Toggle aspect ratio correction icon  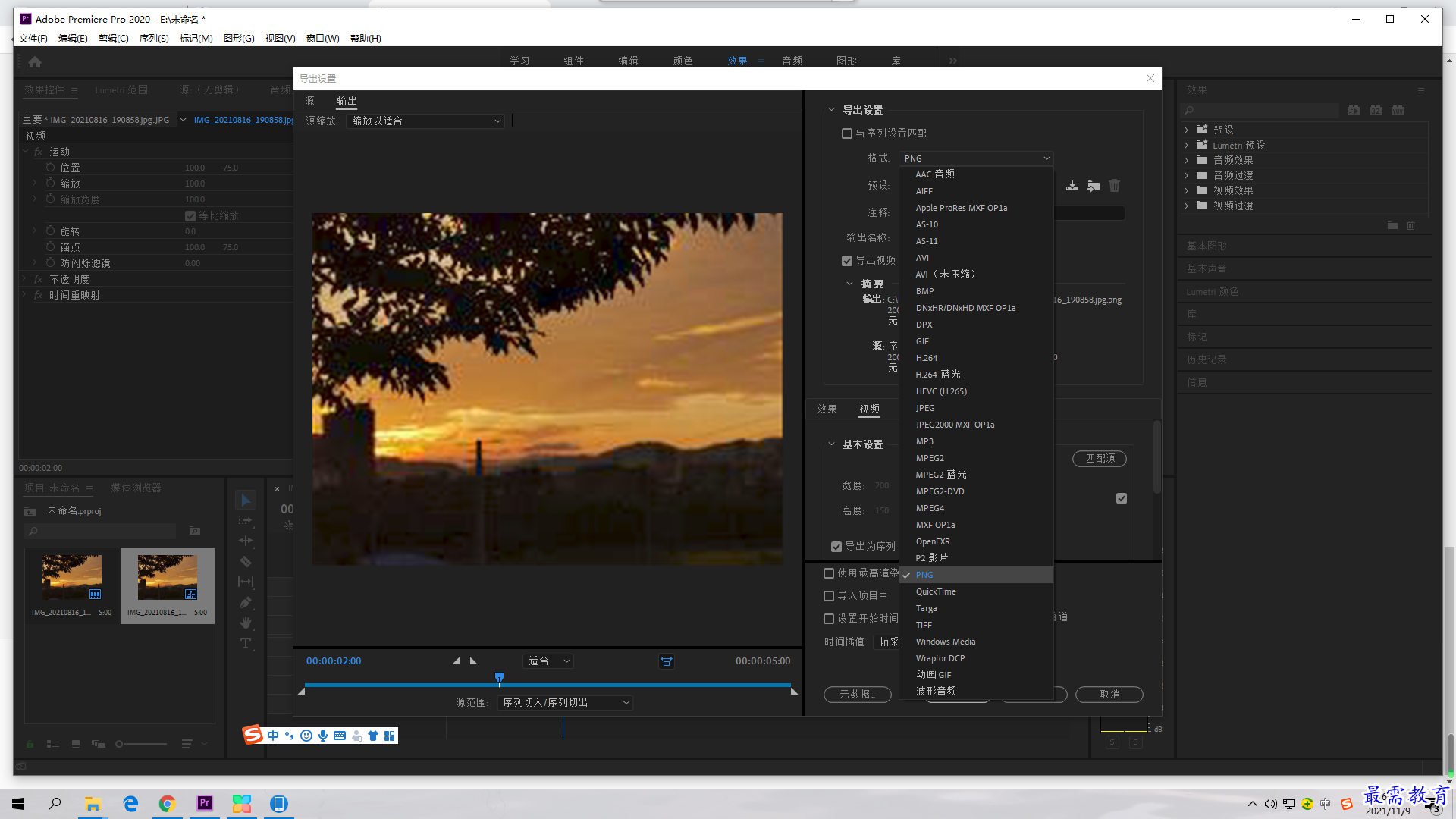coord(666,661)
